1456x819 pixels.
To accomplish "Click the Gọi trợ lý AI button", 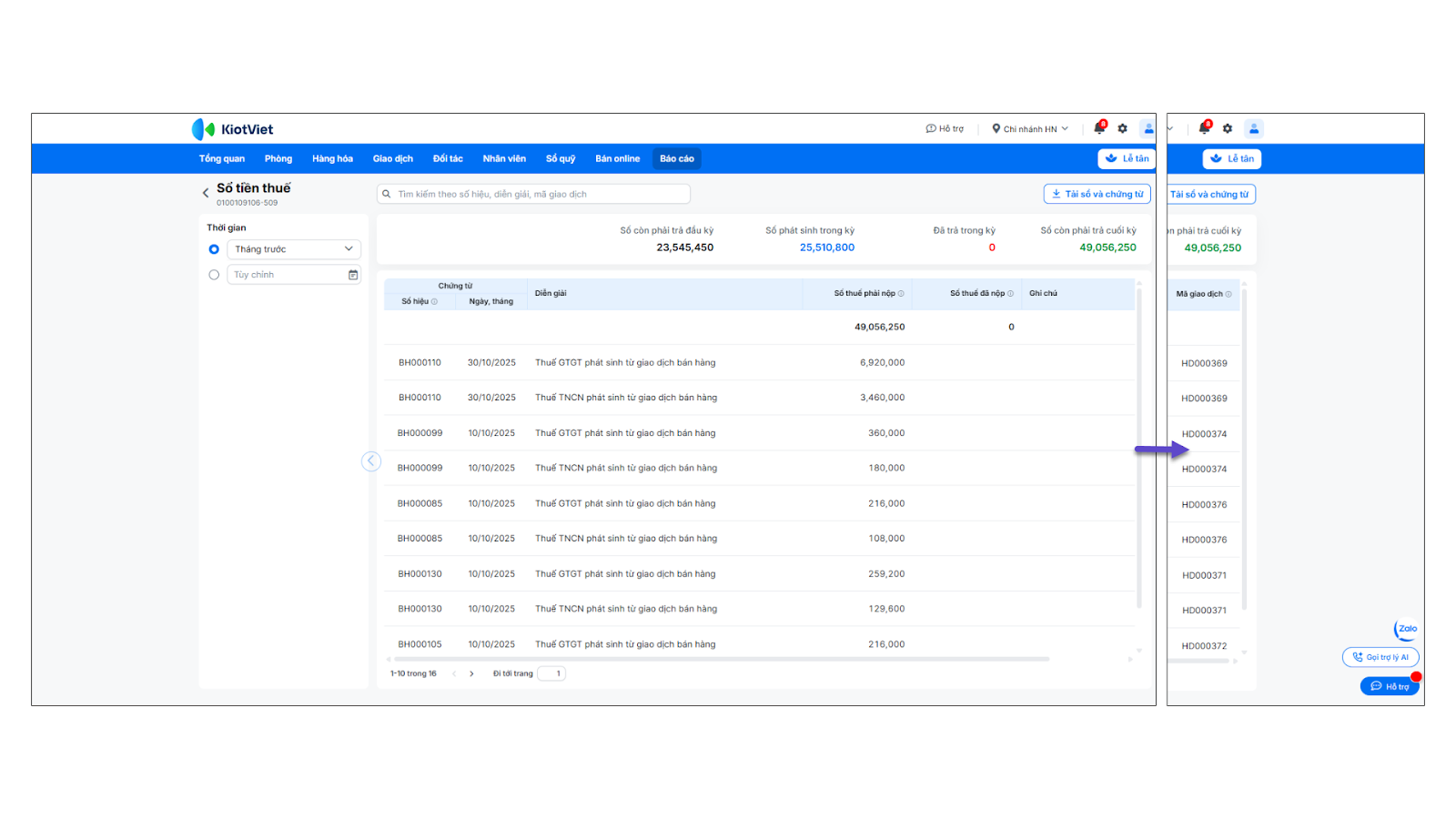I will pos(1380,657).
